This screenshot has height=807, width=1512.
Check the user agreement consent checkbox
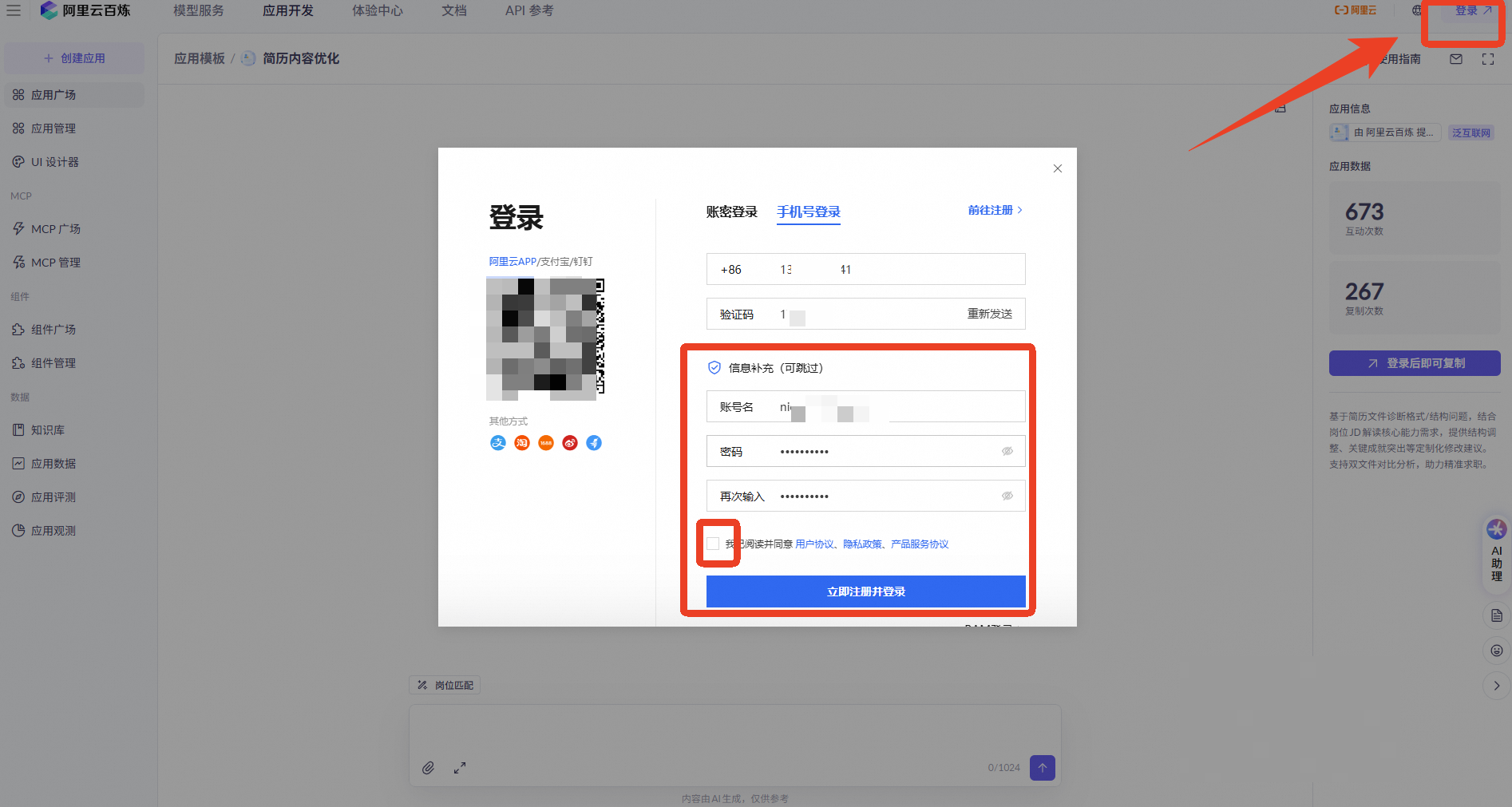(713, 544)
